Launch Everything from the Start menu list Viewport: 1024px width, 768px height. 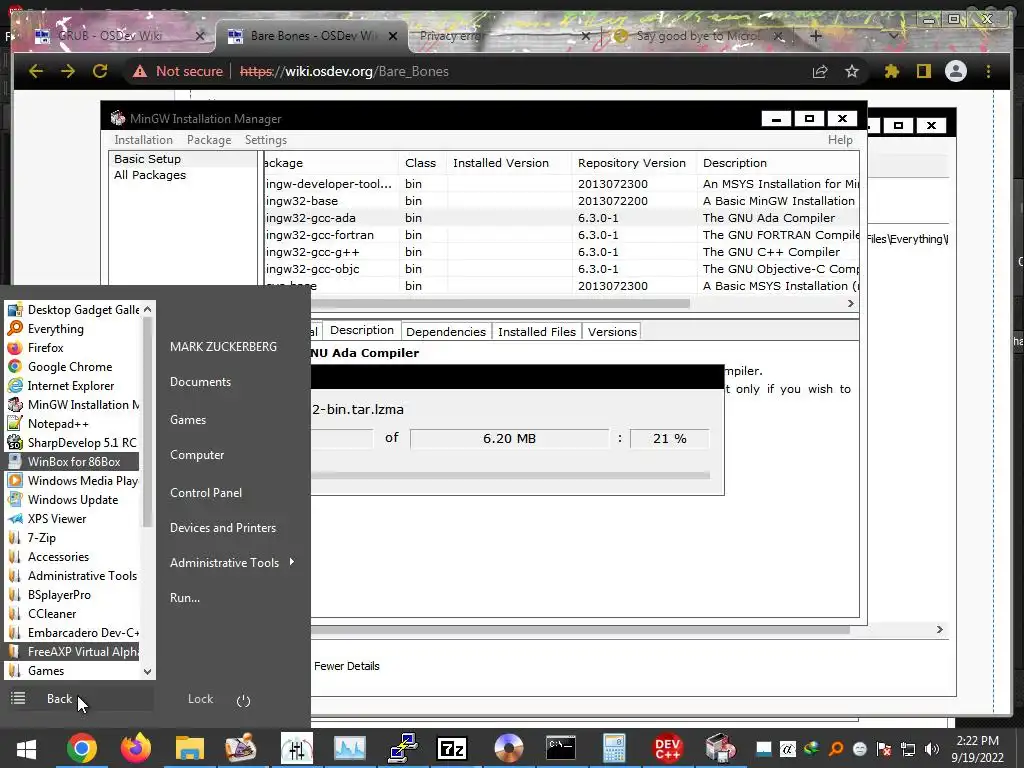pyautogui.click(x=72, y=328)
